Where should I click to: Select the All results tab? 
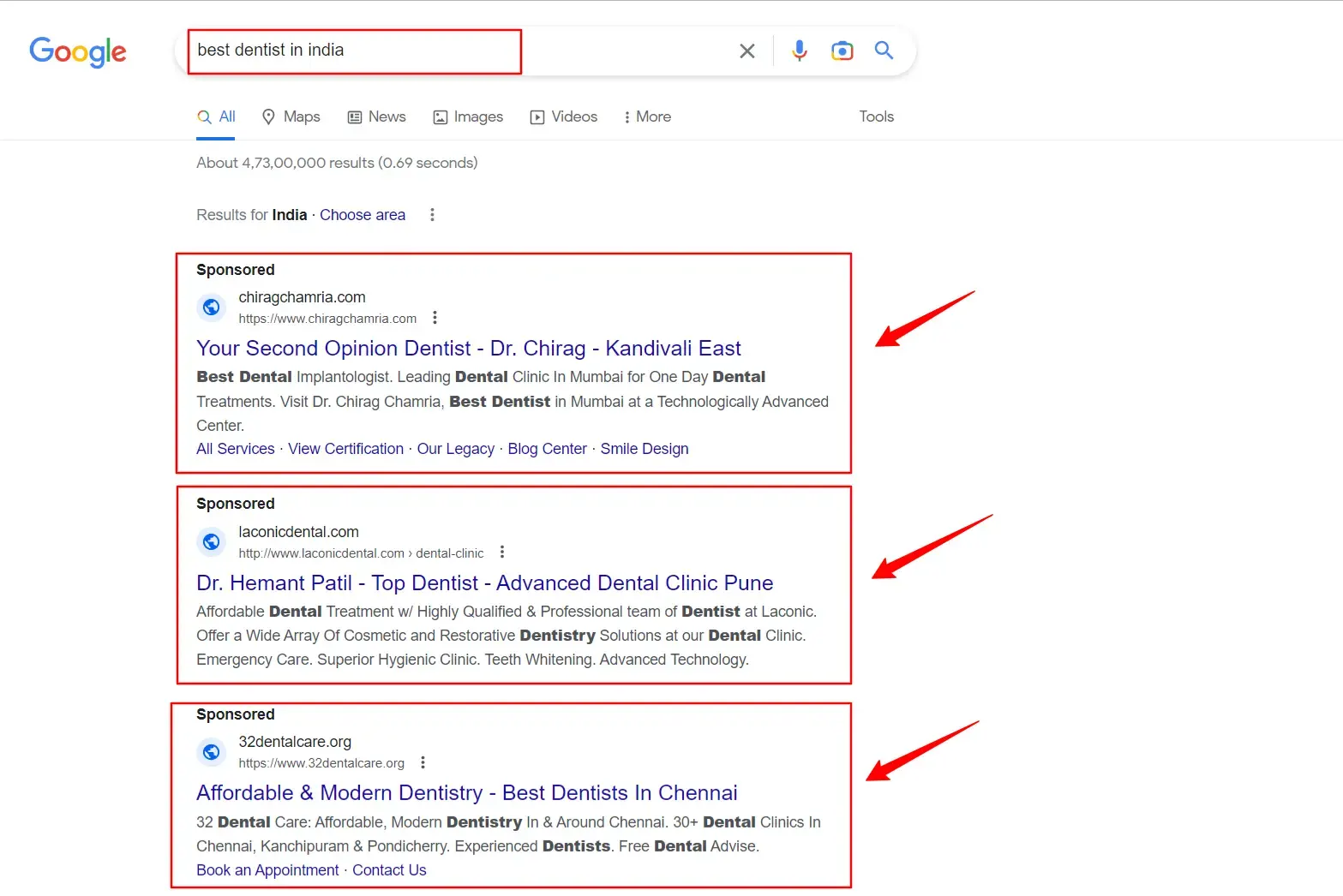click(216, 116)
